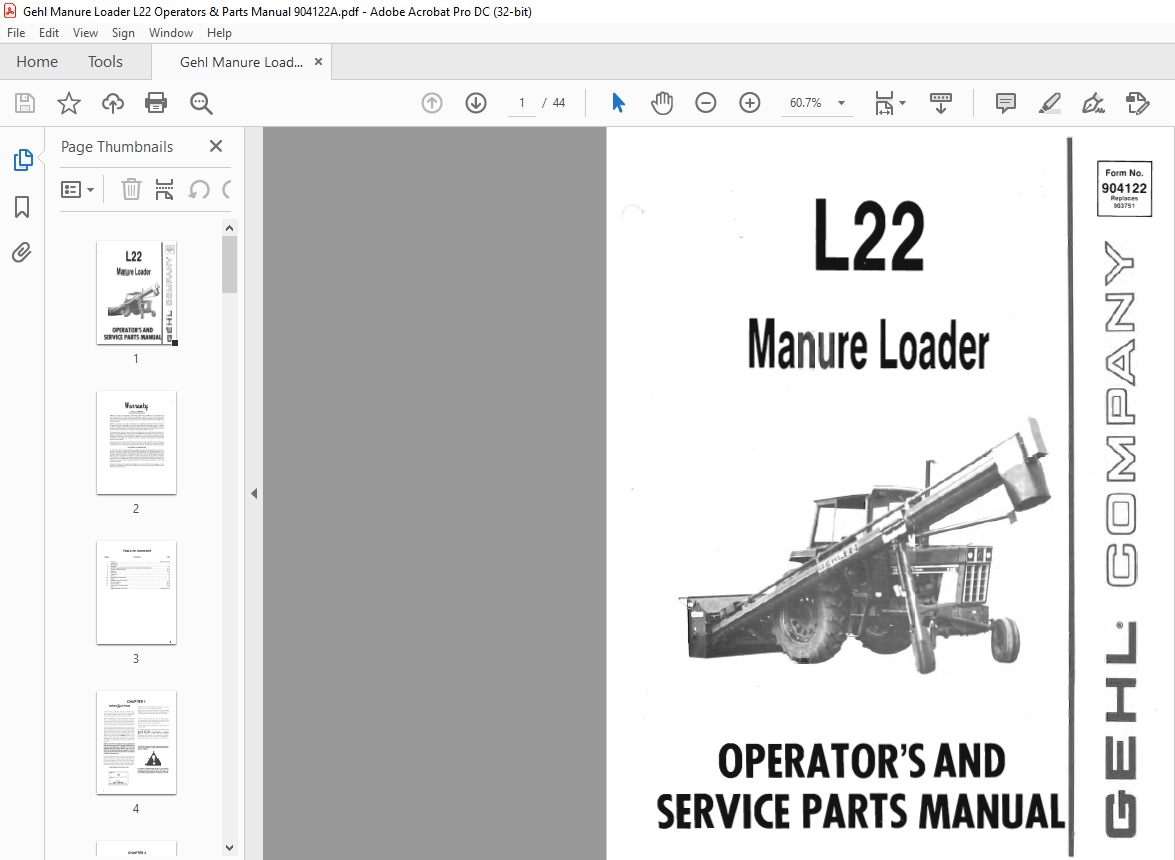Select the Gehl Manure Load... document tab
1175x860 pixels.
pos(241,62)
